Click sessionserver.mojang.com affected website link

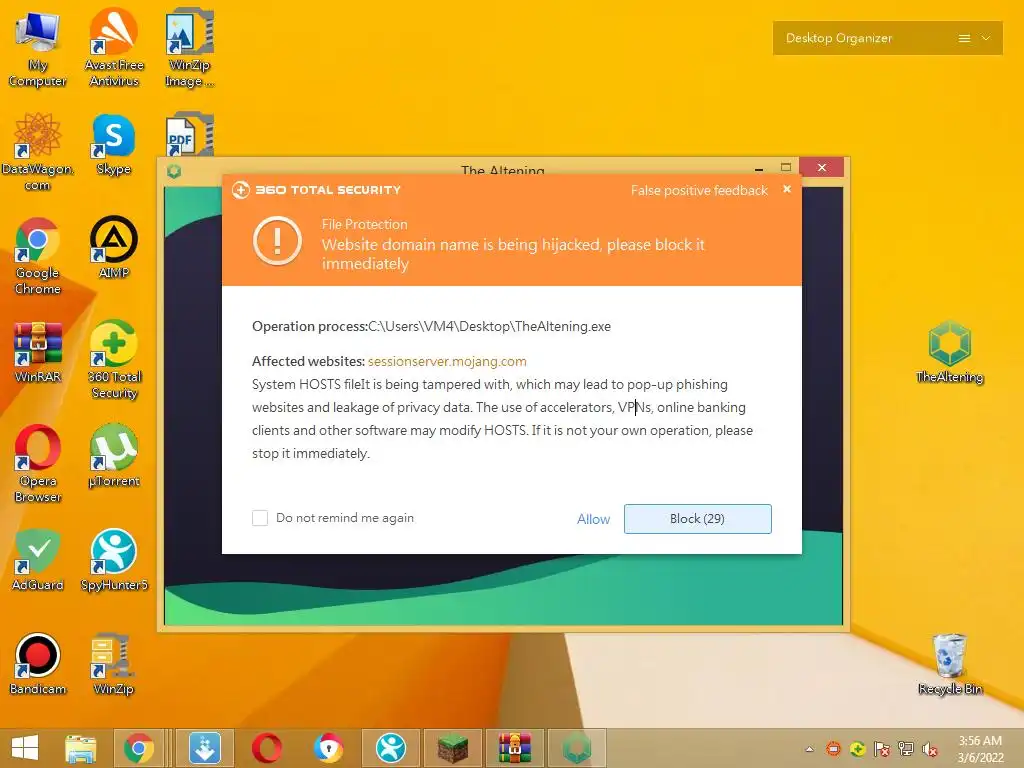[447, 361]
